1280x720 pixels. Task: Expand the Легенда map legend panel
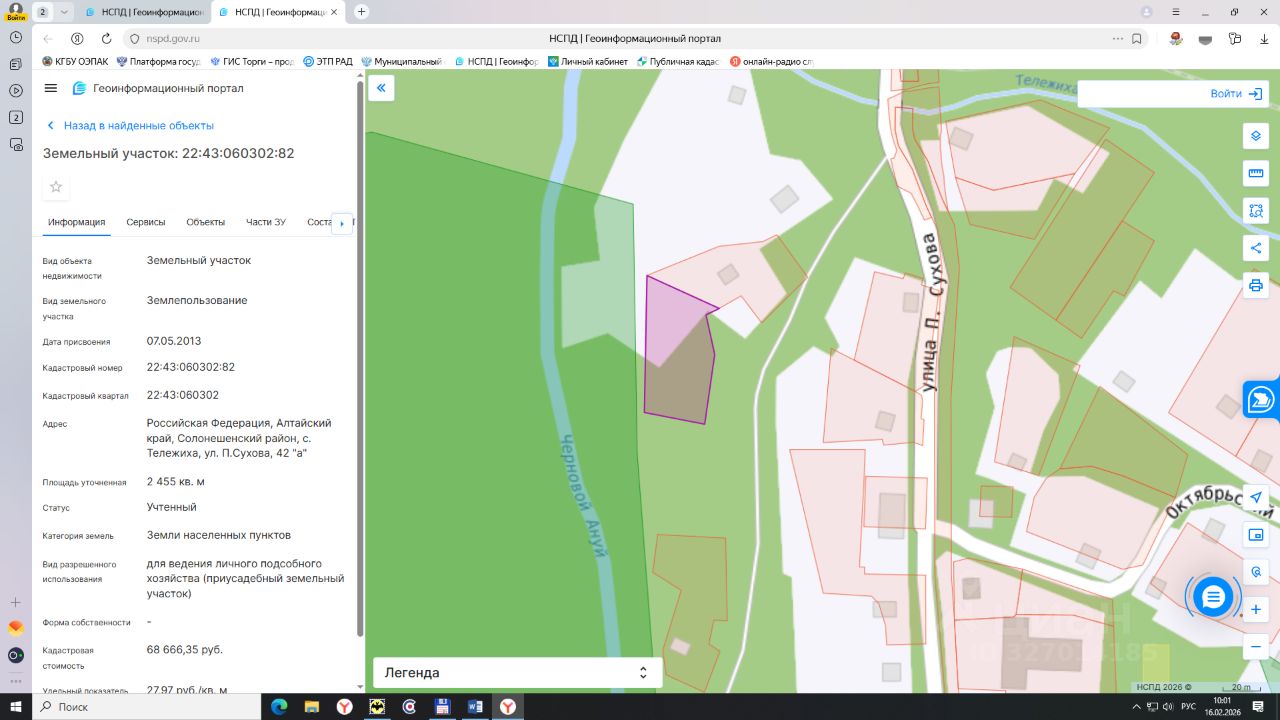coord(518,673)
